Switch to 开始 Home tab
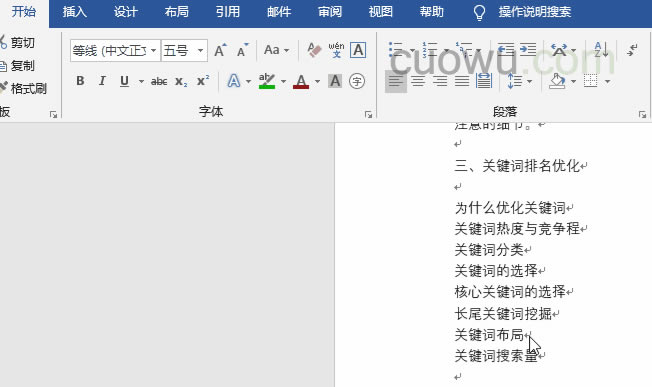This screenshot has width=652, height=387. point(24,12)
